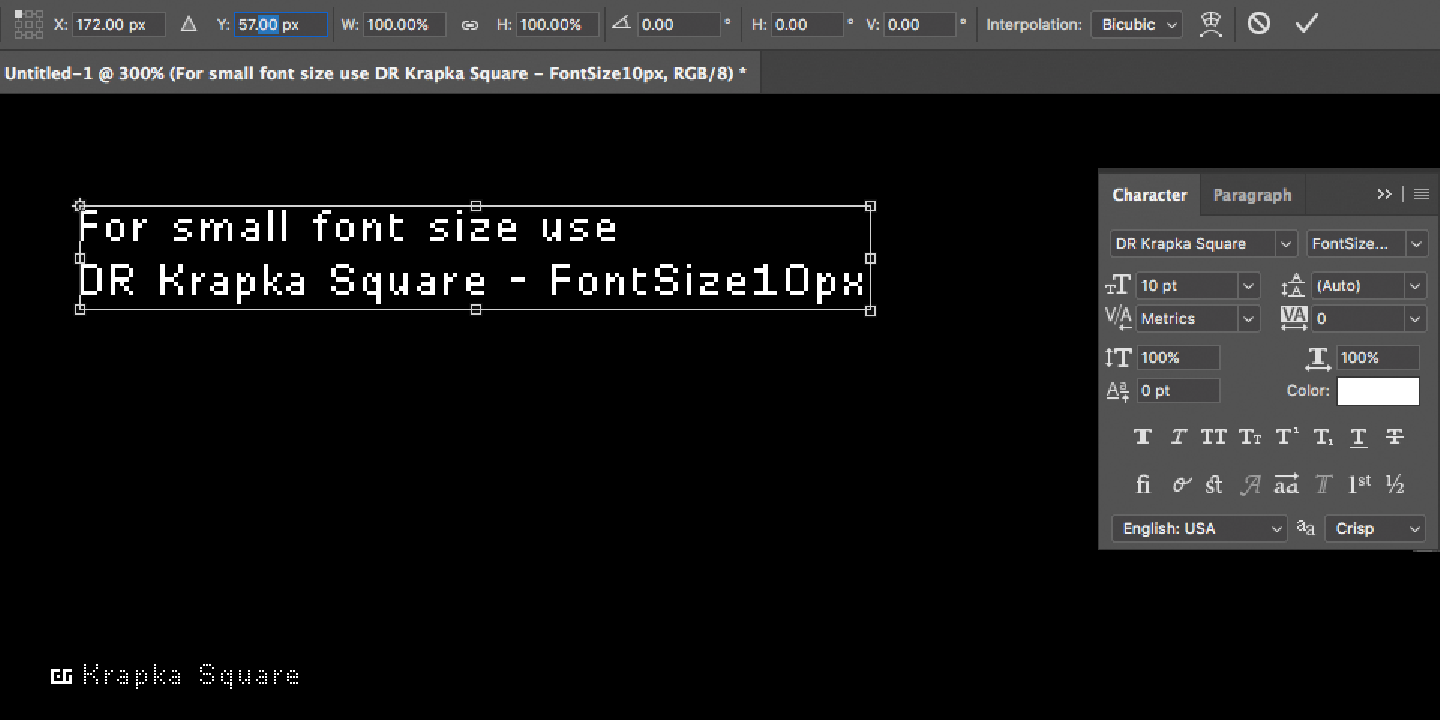Collapse the panel with double-arrow icon
Screen dimensions: 1440x720
click(1384, 194)
